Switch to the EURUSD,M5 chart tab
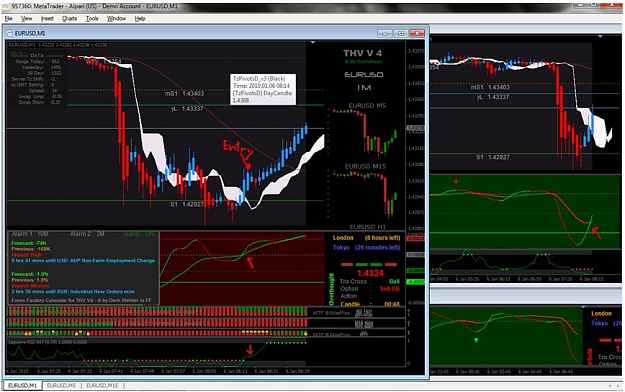Screen dimensions: 625x392 coord(61,386)
